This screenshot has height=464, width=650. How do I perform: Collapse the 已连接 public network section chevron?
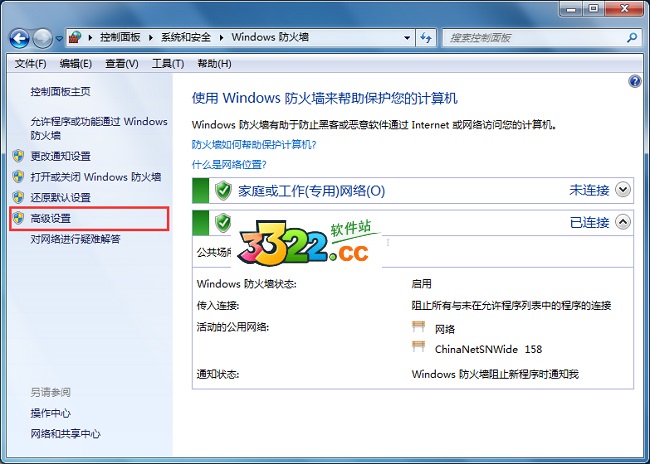coord(622,222)
